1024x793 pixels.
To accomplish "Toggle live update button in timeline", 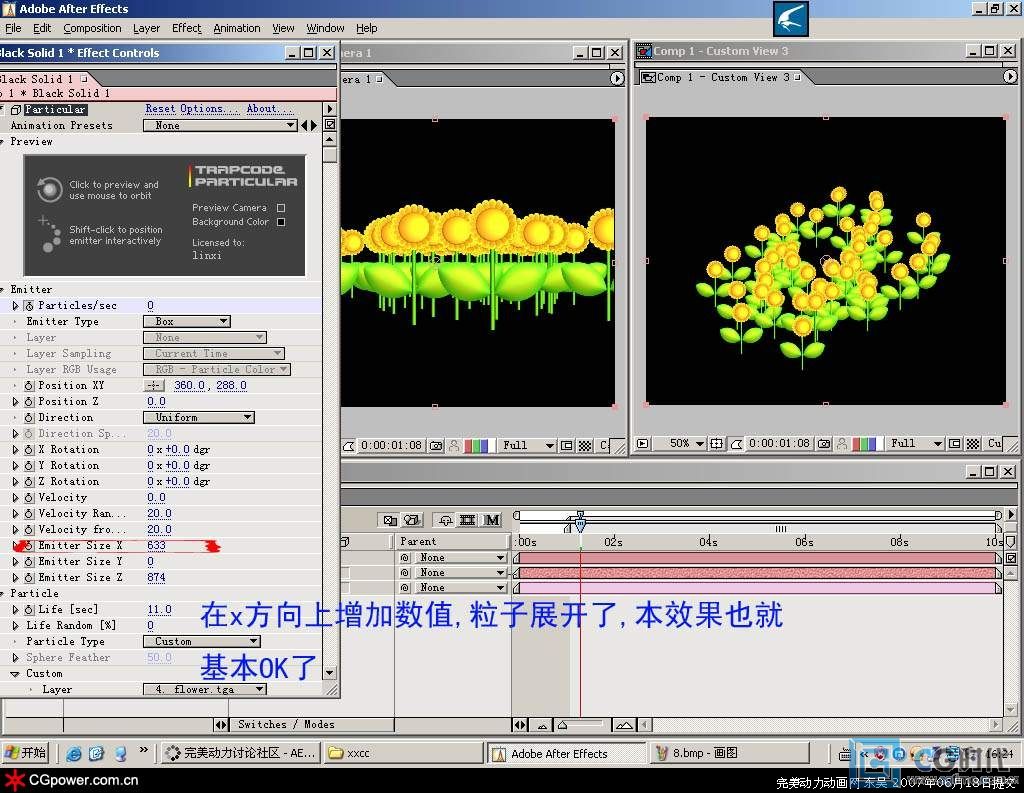I will click(x=390, y=520).
